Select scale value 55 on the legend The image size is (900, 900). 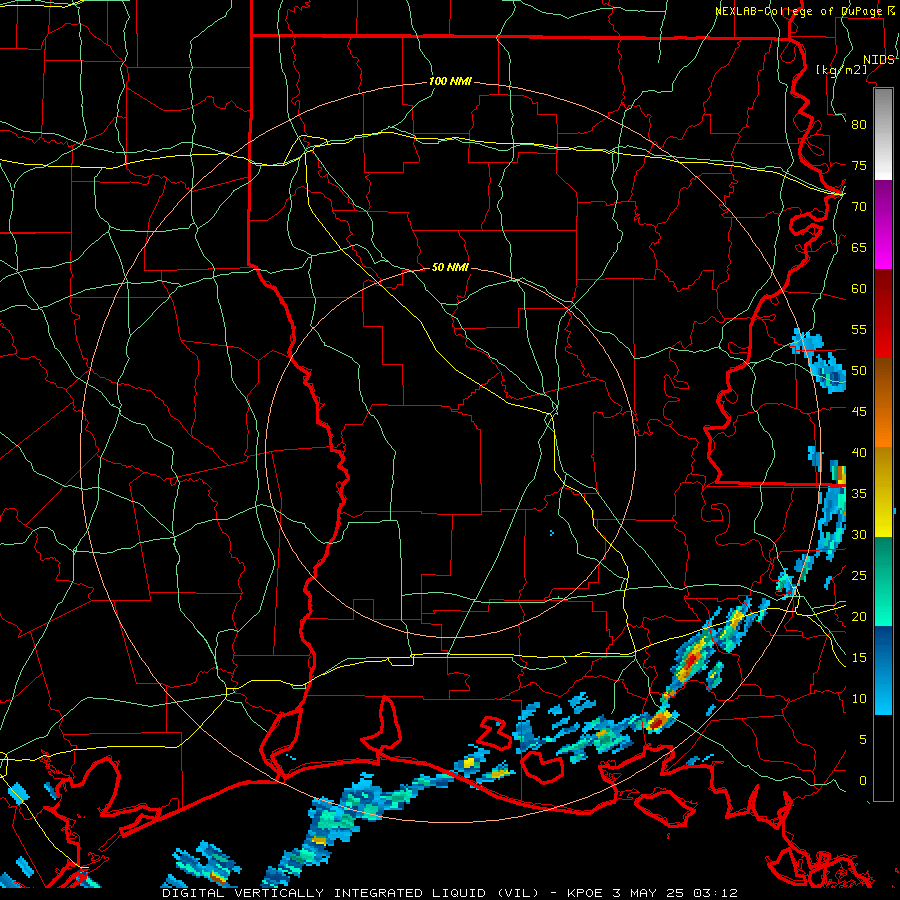pyautogui.click(x=859, y=330)
